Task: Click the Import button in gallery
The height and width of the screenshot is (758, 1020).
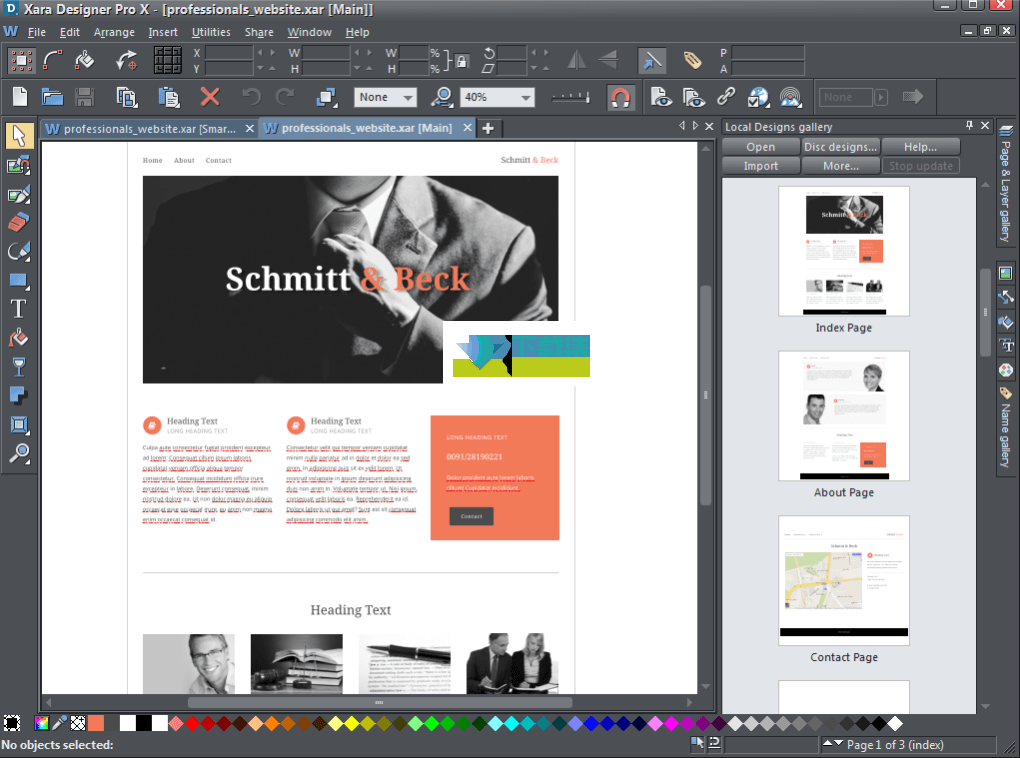Action: (760, 166)
